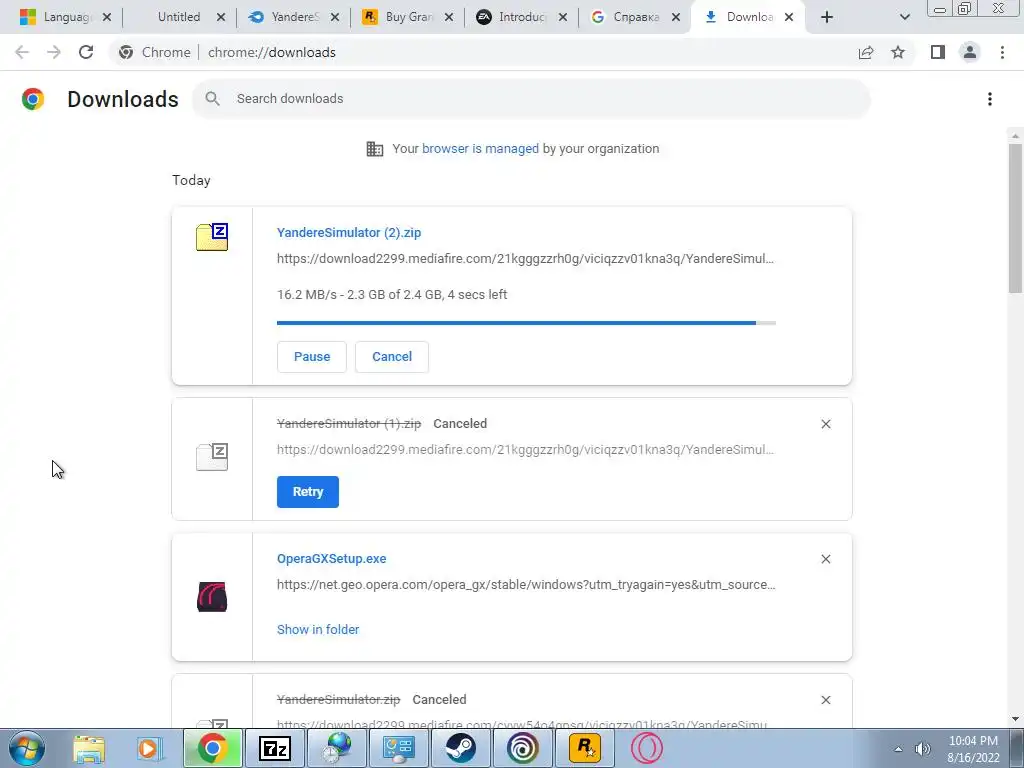Screen dimensions: 1024x768
Task: Open Rockstar Games Launcher from taskbar
Action: point(584,748)
